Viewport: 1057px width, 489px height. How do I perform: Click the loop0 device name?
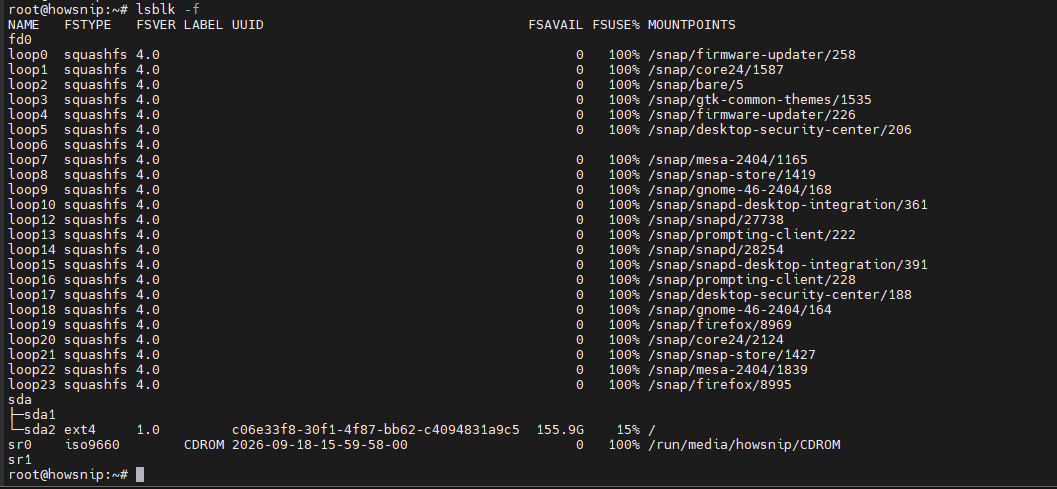pos(28,55)
